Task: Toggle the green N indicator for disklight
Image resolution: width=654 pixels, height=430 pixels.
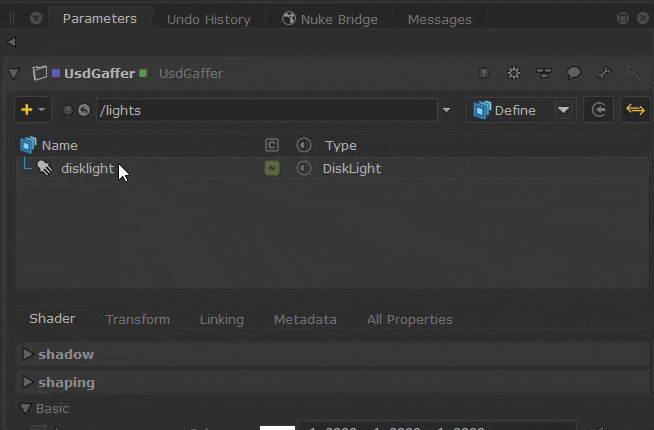Action: point(272,169)
